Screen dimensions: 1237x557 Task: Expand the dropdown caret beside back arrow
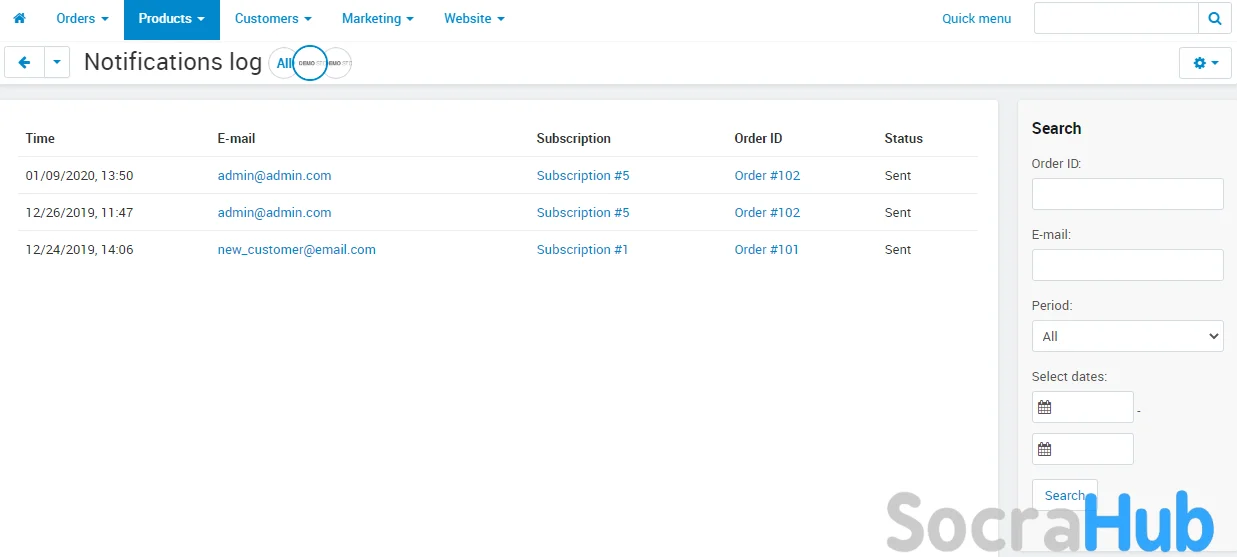pyautogui.click(x=57, y=62)
